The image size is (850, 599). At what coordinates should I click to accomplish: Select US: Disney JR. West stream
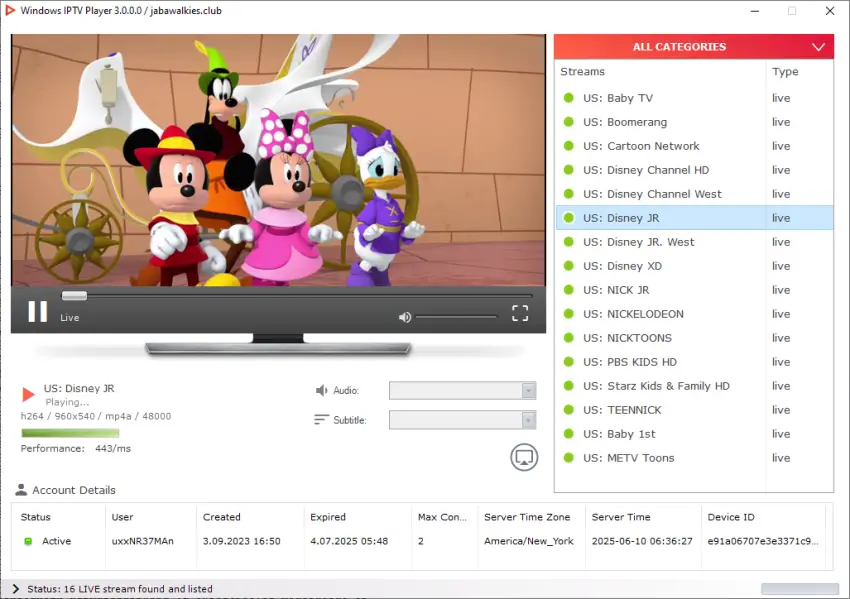coord(694,242)
